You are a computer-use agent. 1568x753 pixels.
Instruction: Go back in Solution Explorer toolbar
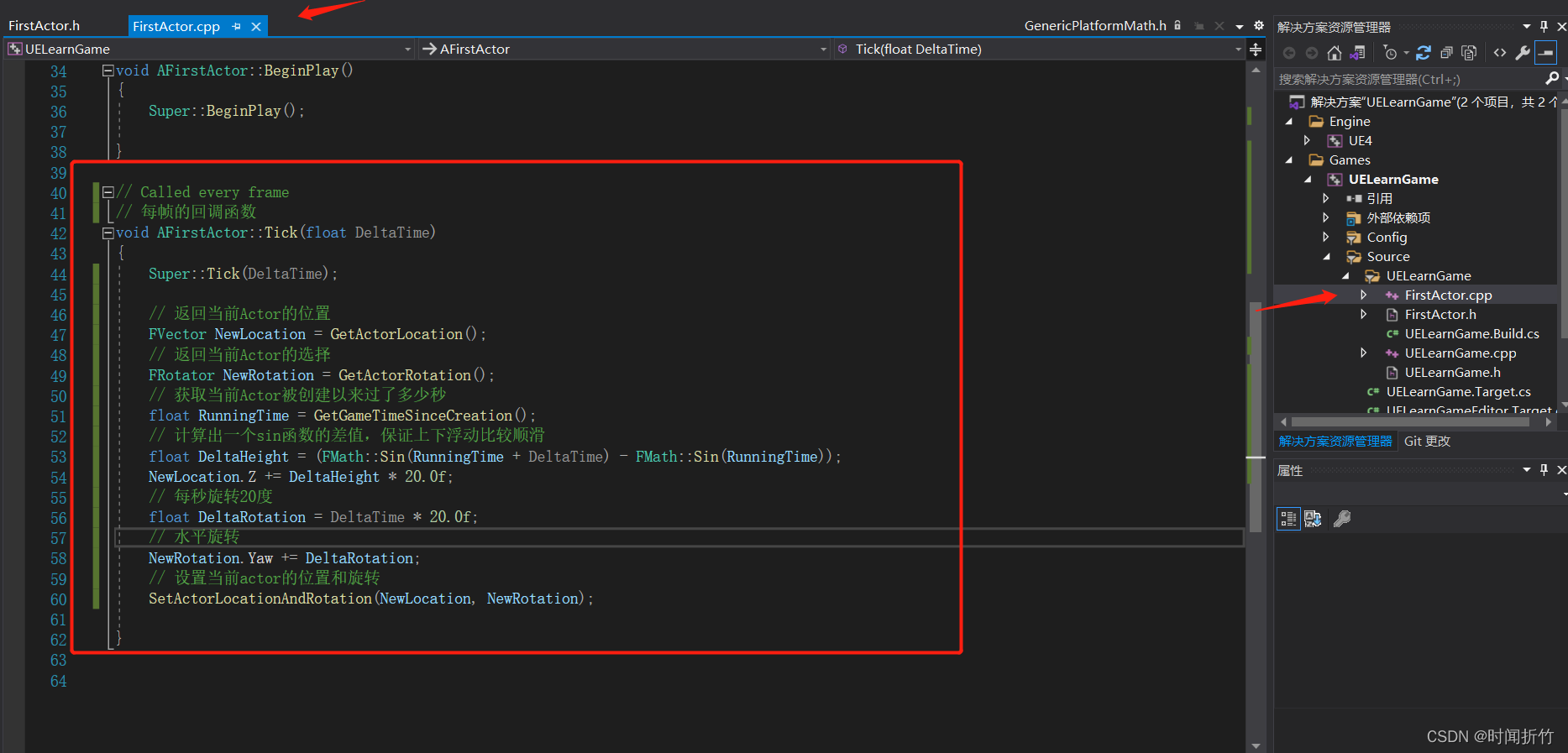pyautogui.click(x=1289, y=53)
